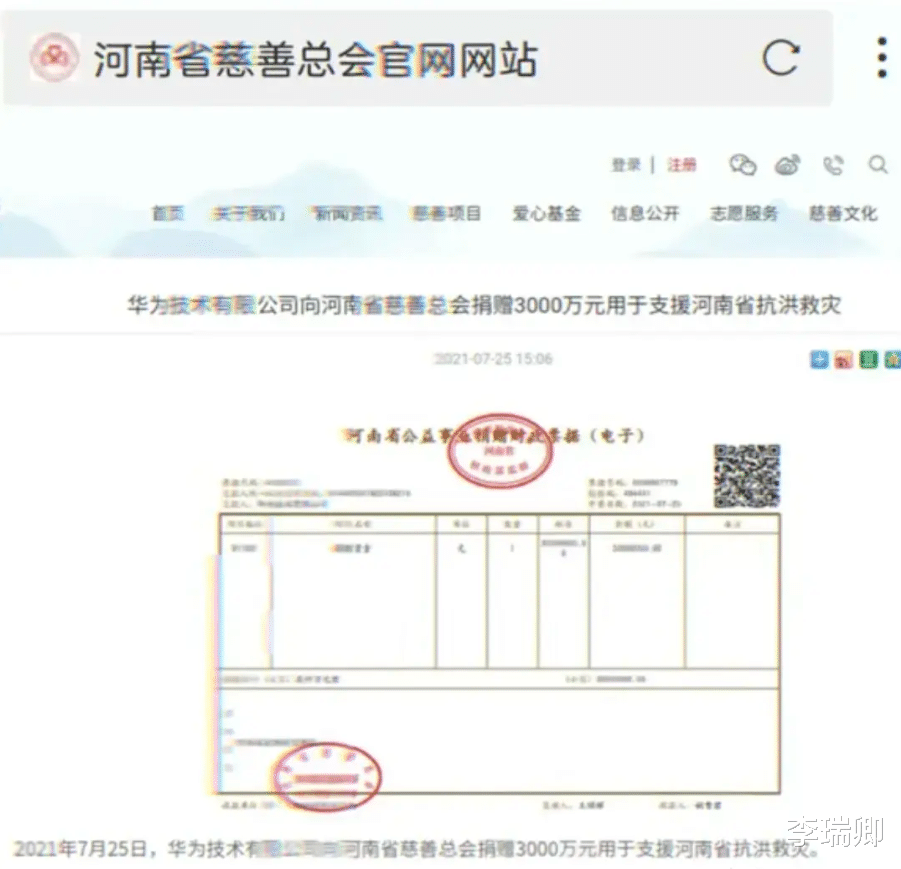Open the 志愿服务 menu item
This screenshot has height=869, width=901.
[x=744, y=214]
